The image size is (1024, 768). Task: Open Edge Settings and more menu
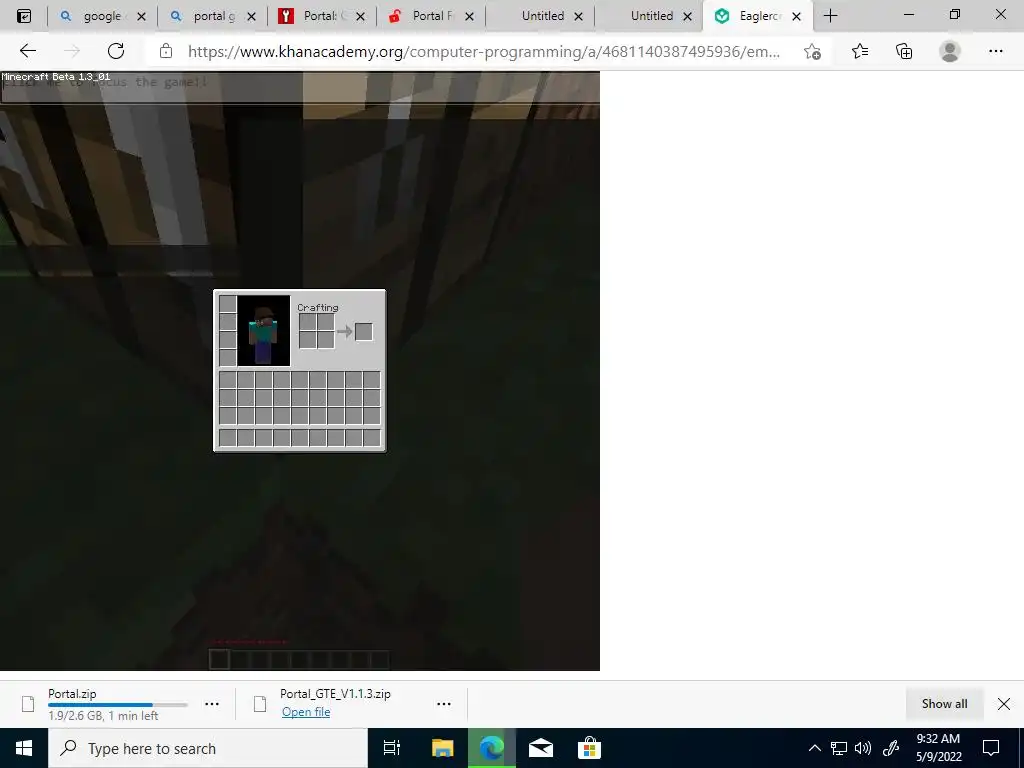click(x=995, y=51)
